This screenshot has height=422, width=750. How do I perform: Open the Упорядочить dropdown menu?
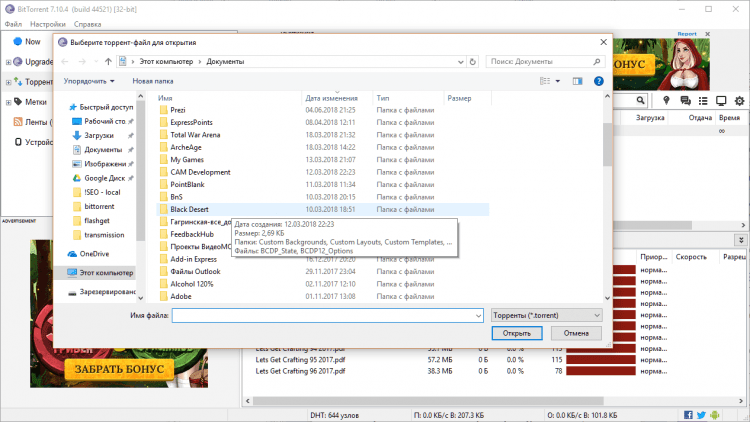click(89, 80)
